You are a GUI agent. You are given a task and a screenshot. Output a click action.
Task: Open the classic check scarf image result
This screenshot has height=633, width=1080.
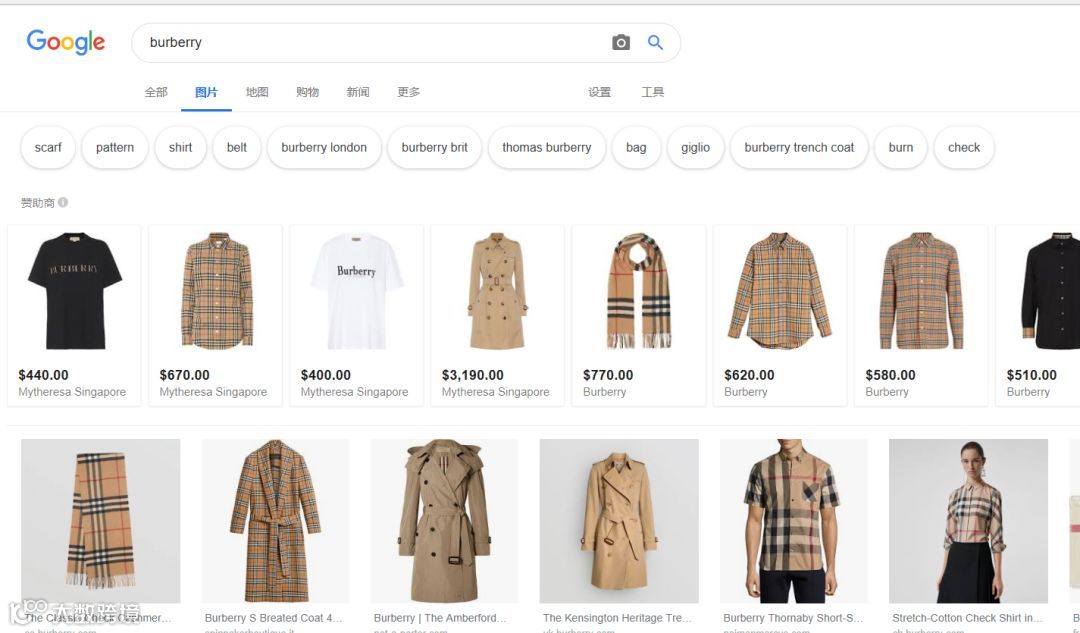[101, 521]
